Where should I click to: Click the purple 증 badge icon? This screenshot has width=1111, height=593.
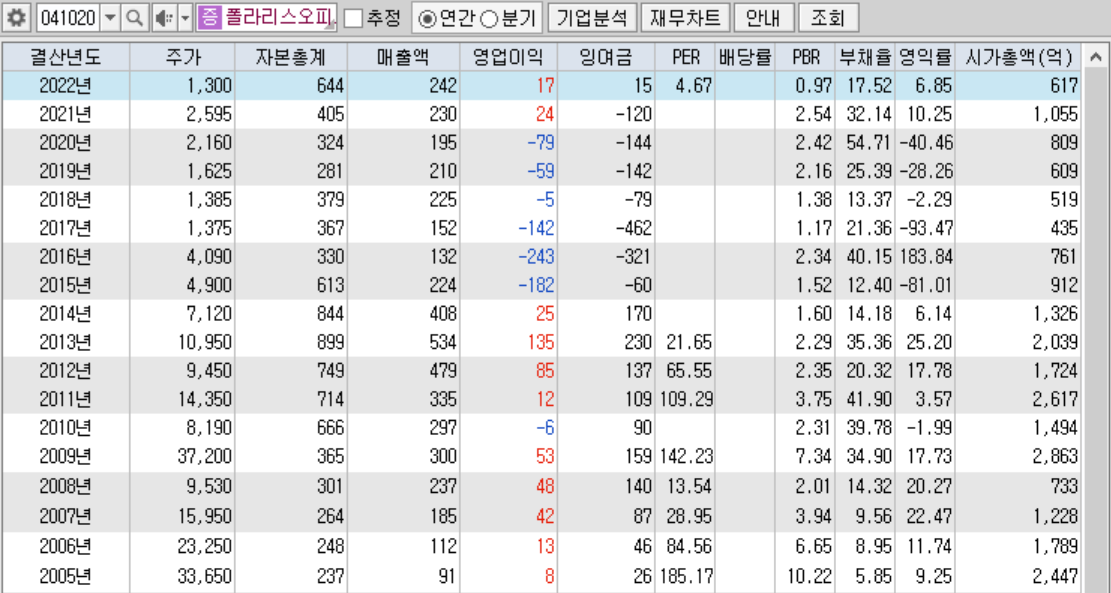(208, 18)
